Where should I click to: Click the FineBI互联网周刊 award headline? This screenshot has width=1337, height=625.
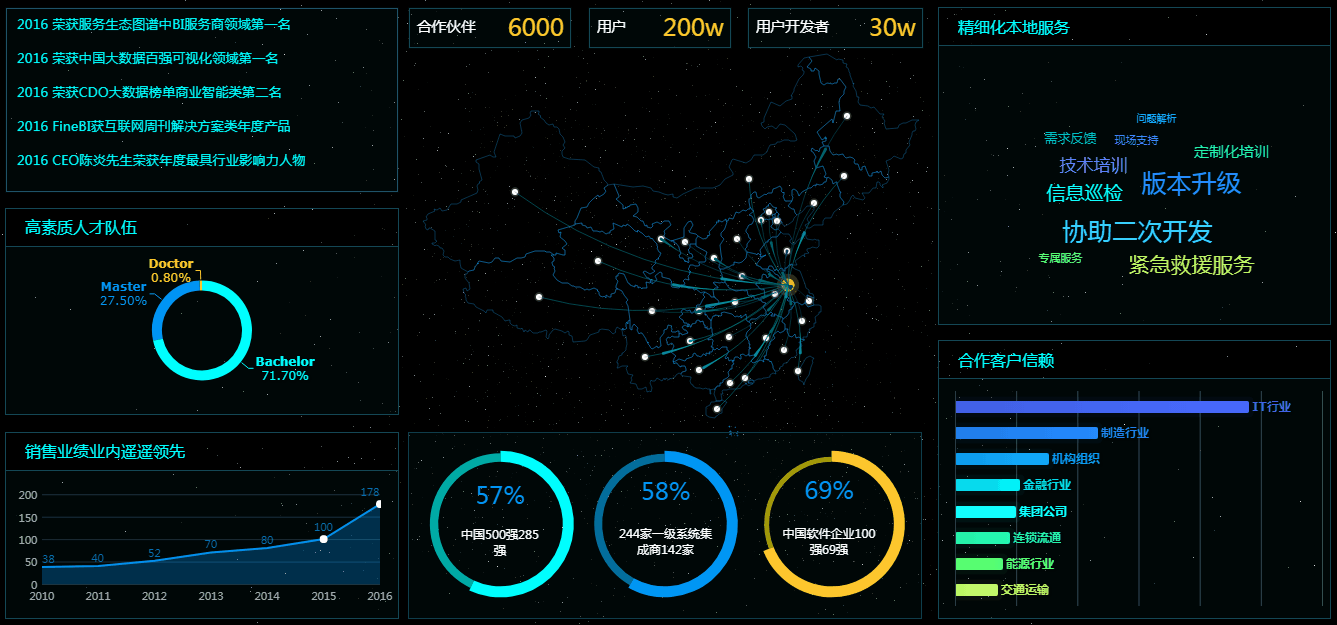[154, 127]
